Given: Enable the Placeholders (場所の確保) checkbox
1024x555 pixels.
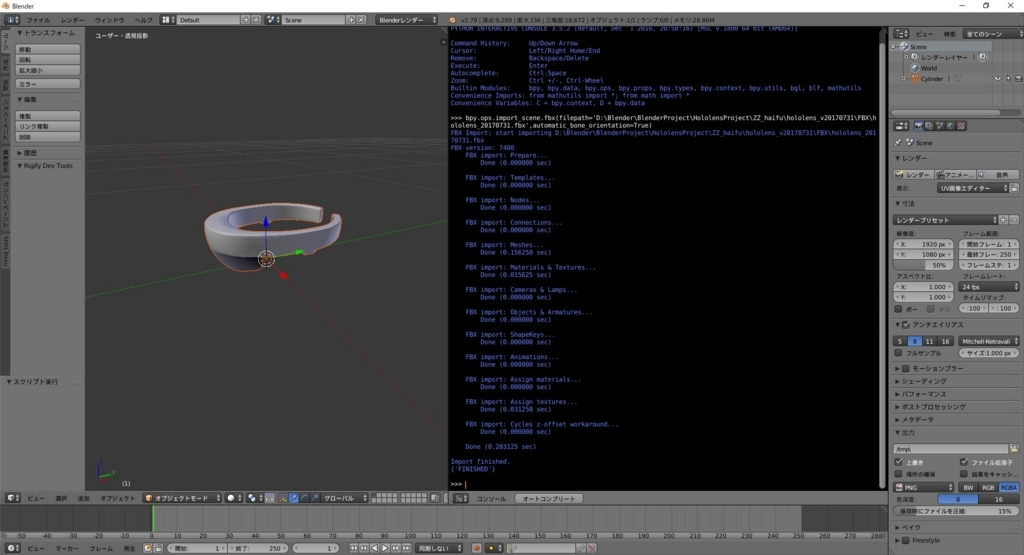Looking at the screenshot, I should pos(899,474).
